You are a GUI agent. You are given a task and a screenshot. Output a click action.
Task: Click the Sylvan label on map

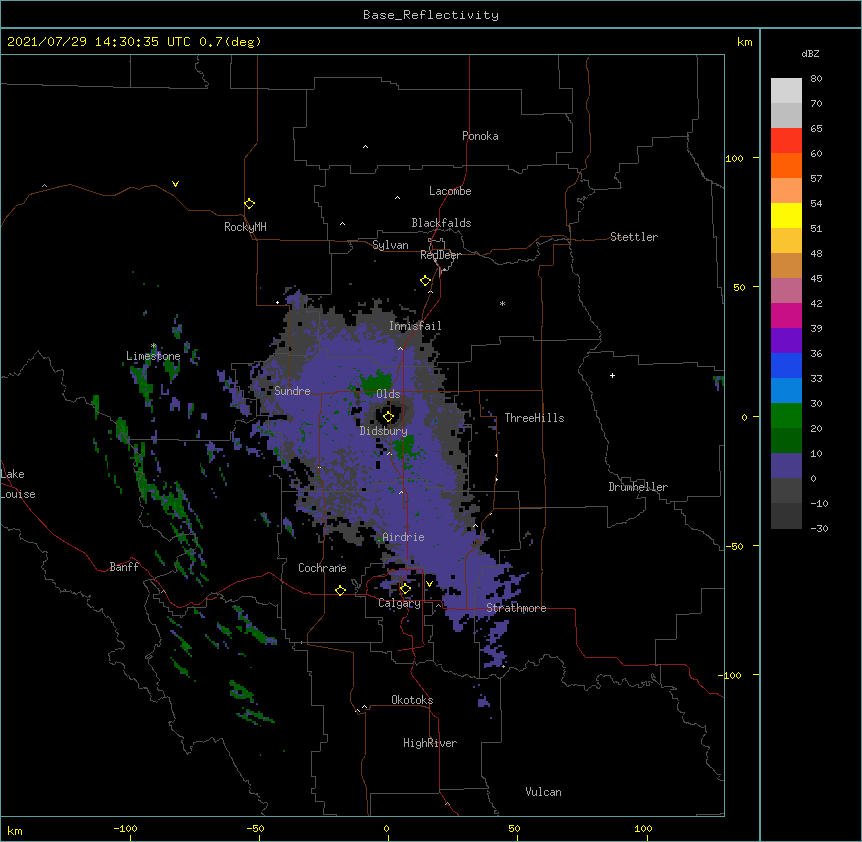[x=390, y=245]
